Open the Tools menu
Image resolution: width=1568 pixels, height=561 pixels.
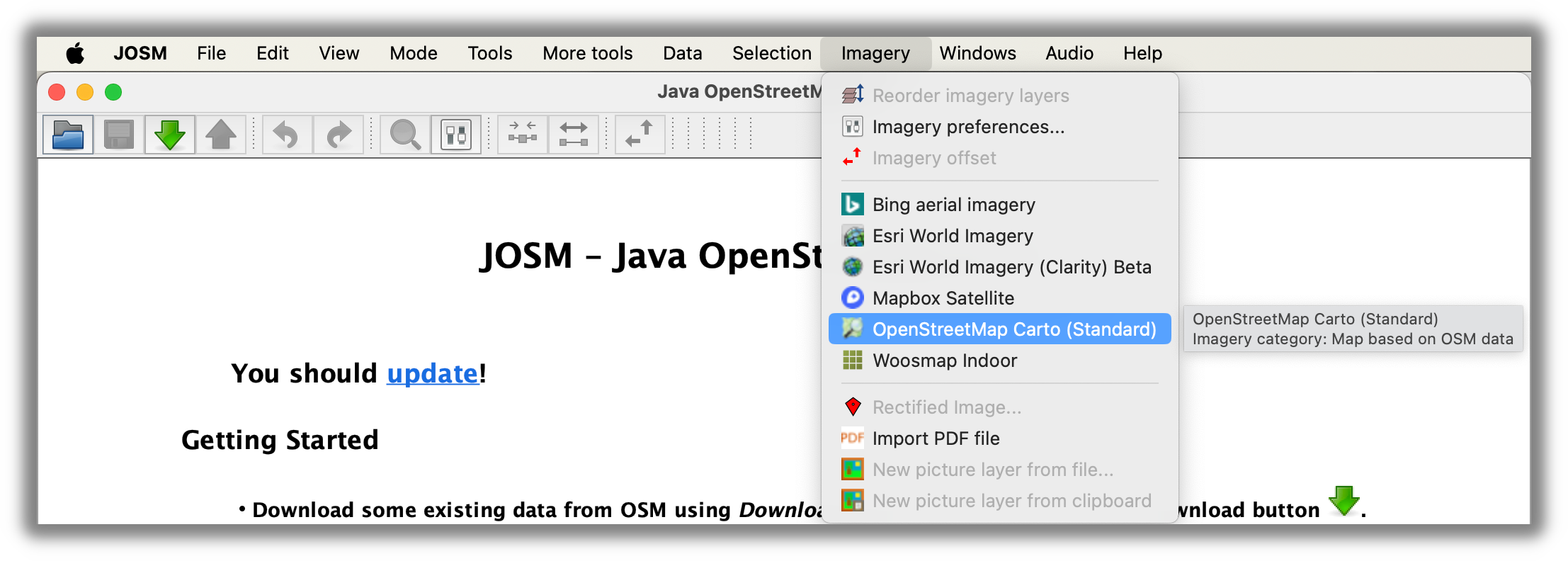coord(489,53)
